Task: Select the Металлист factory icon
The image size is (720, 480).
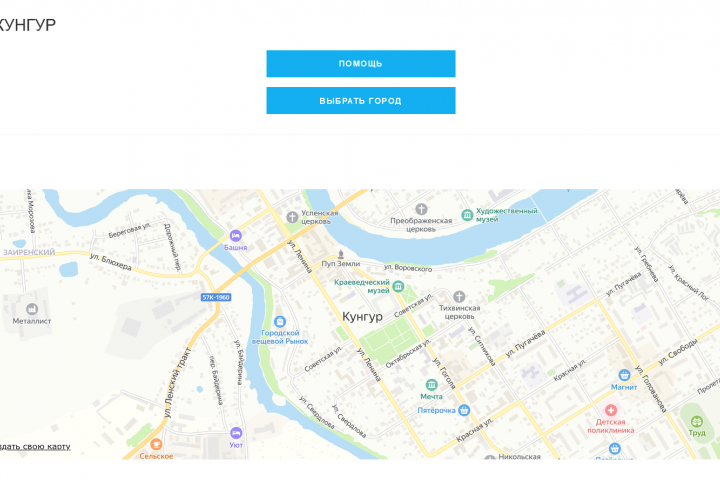Action: click(x=32, y=309)
